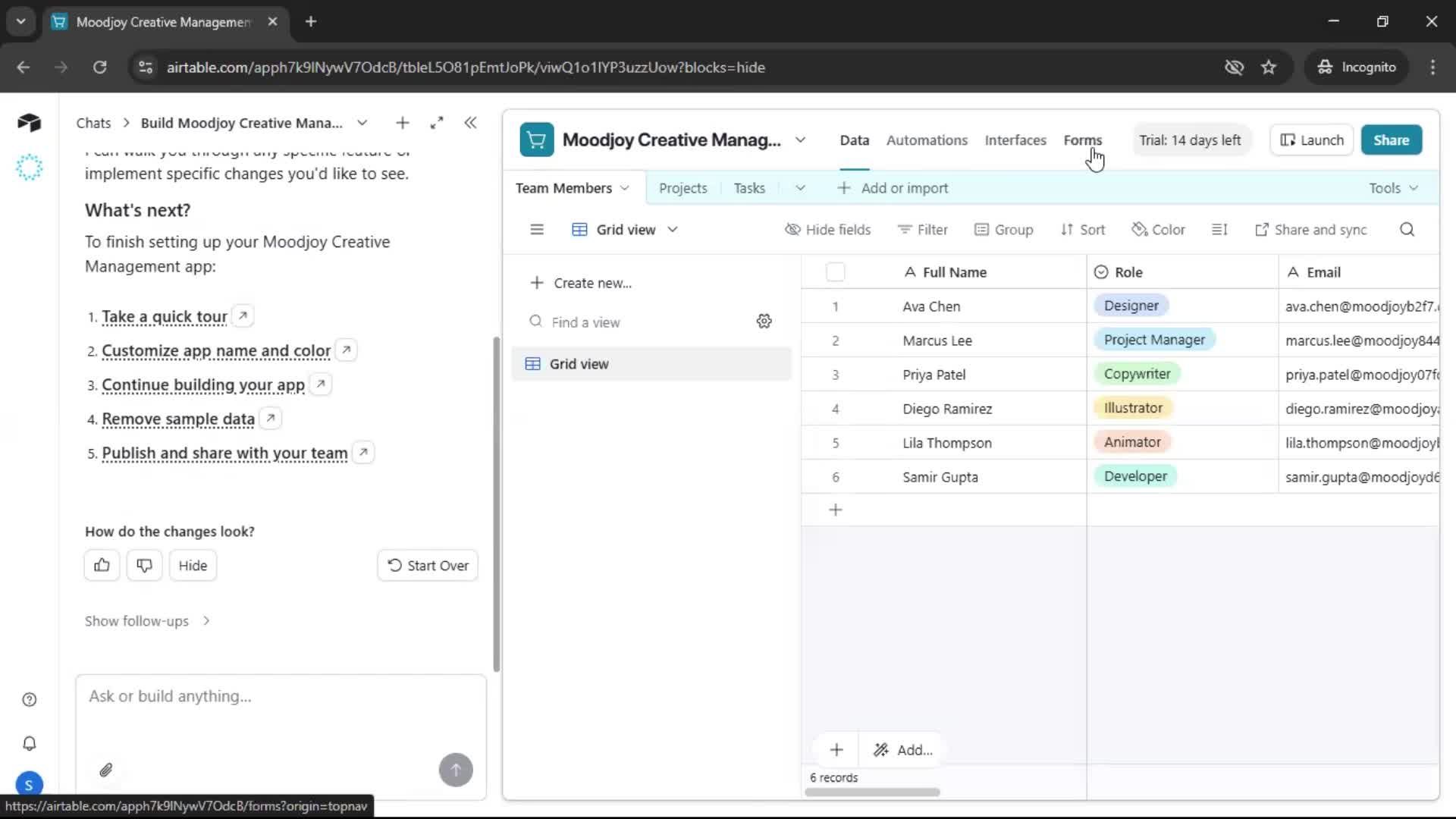
Task: Click the Omni AI sparkle icon in sidebar
Action: click(29, 168)
